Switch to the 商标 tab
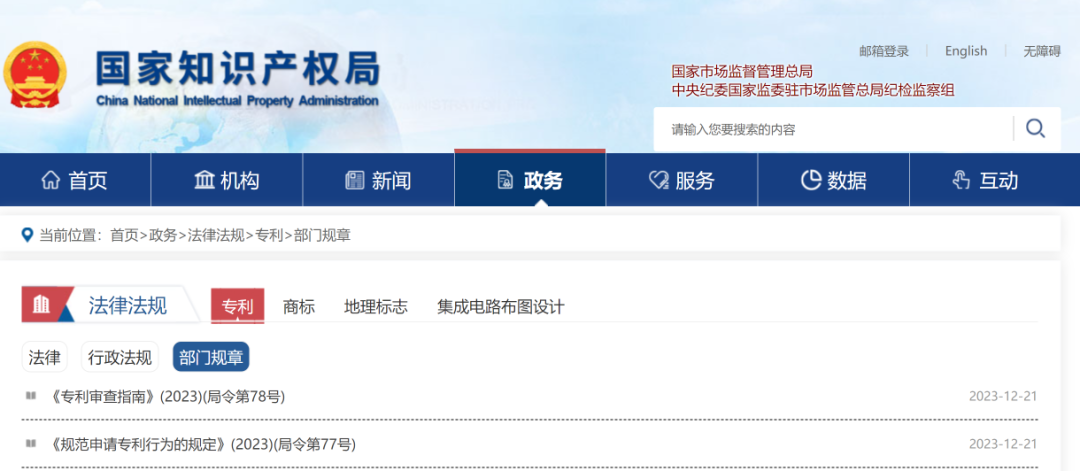Viewport: 1080px width, 471px height. click(x=299, y=307)
